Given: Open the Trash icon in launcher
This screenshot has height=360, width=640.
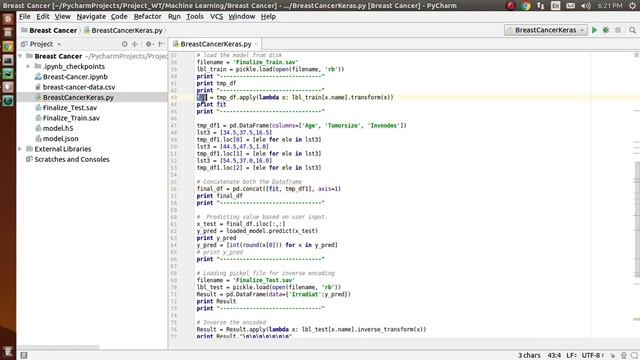Looking at the screenshot, I should (8, 351).
